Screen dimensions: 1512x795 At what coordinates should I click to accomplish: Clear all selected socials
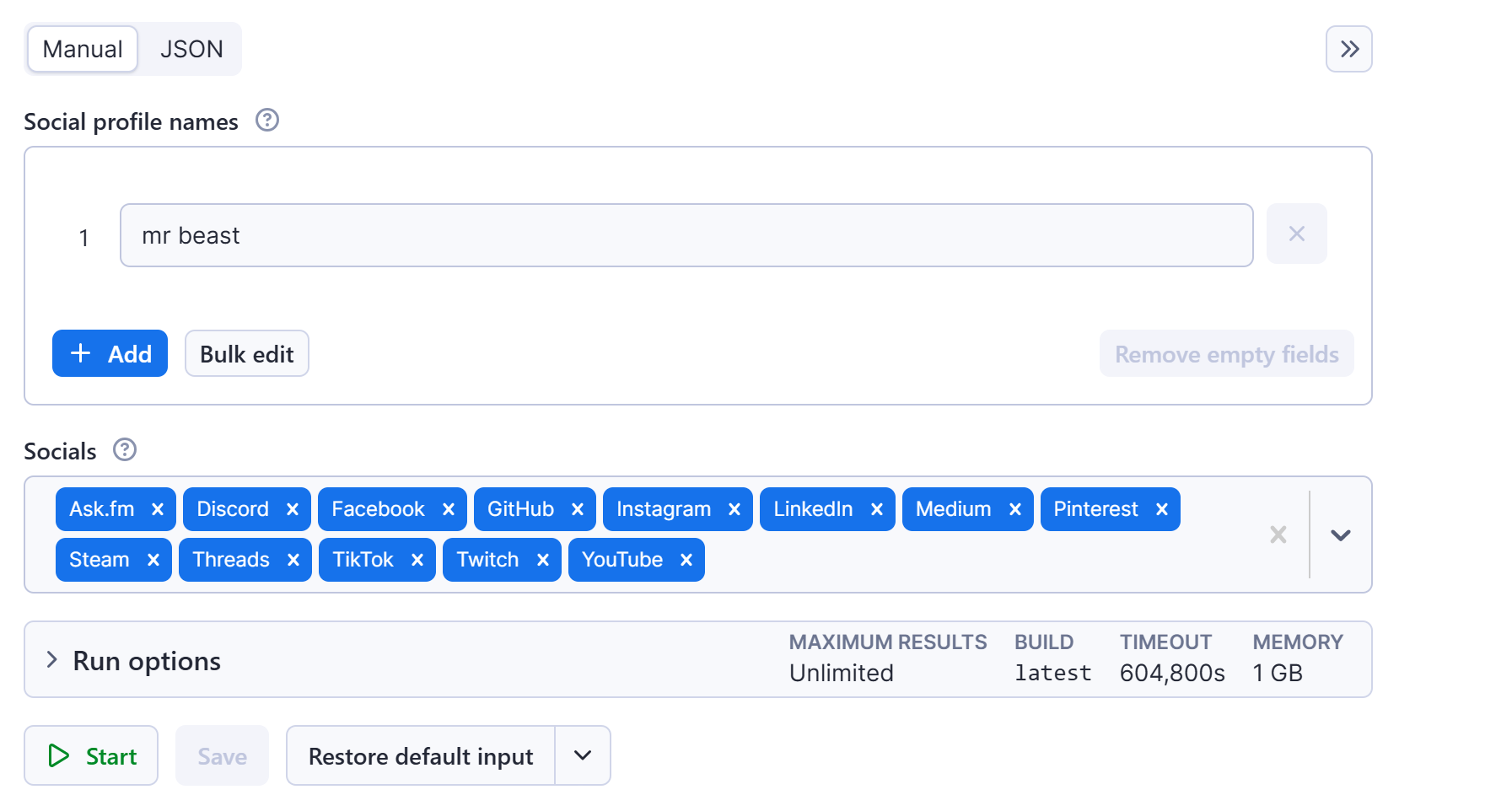tap(1278, 534)
